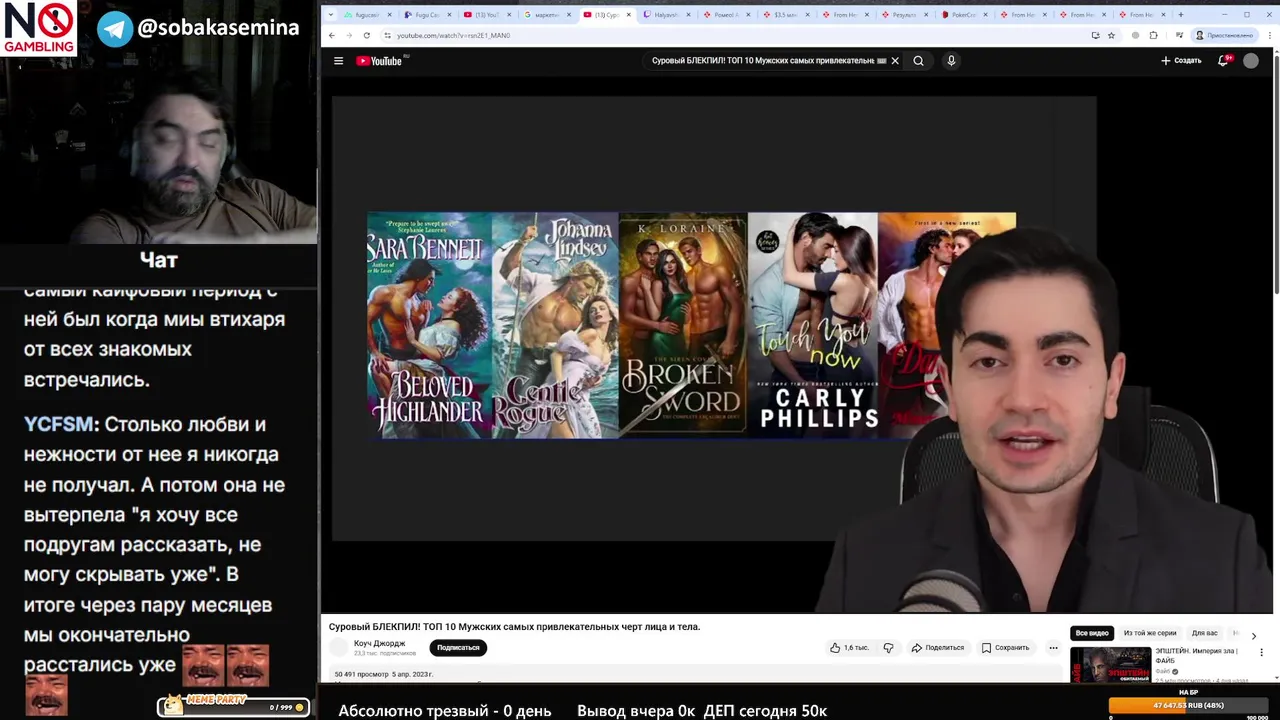Open the YouTube account avatar menu
This screenshot has width=1280, height=720.
click(x=1251, y=61)
